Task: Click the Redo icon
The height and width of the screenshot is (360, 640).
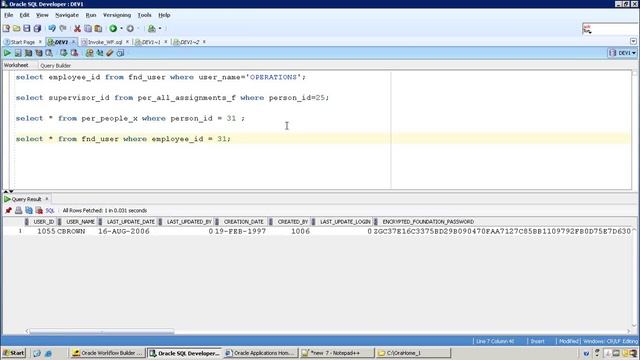Action: pyautogui.click(x=62, y=28)
